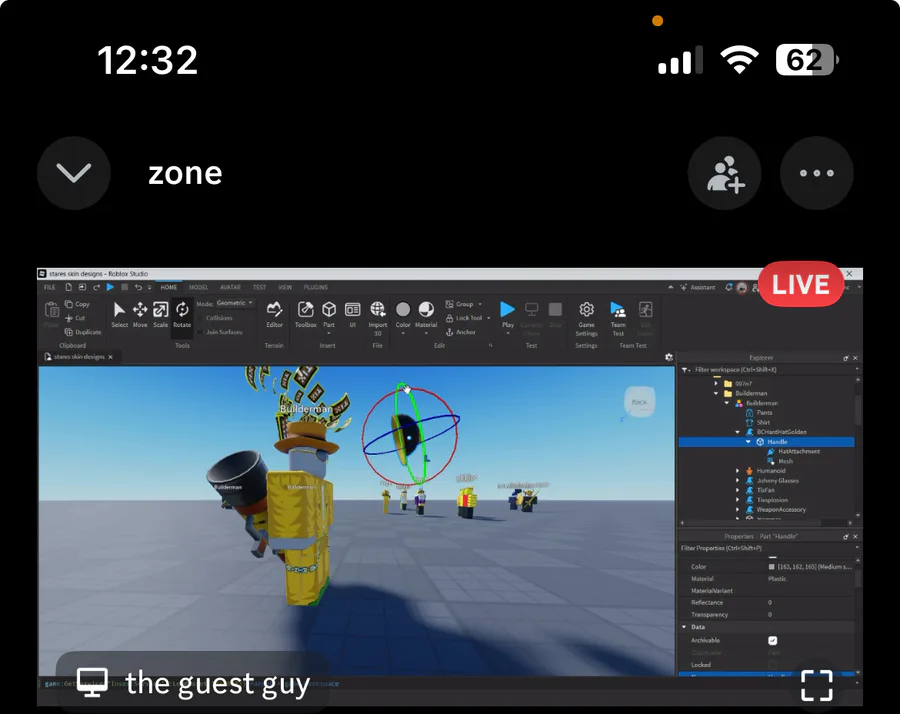
Task: Toggle the Join Surfaces checkbox
Action: point(200,332)
